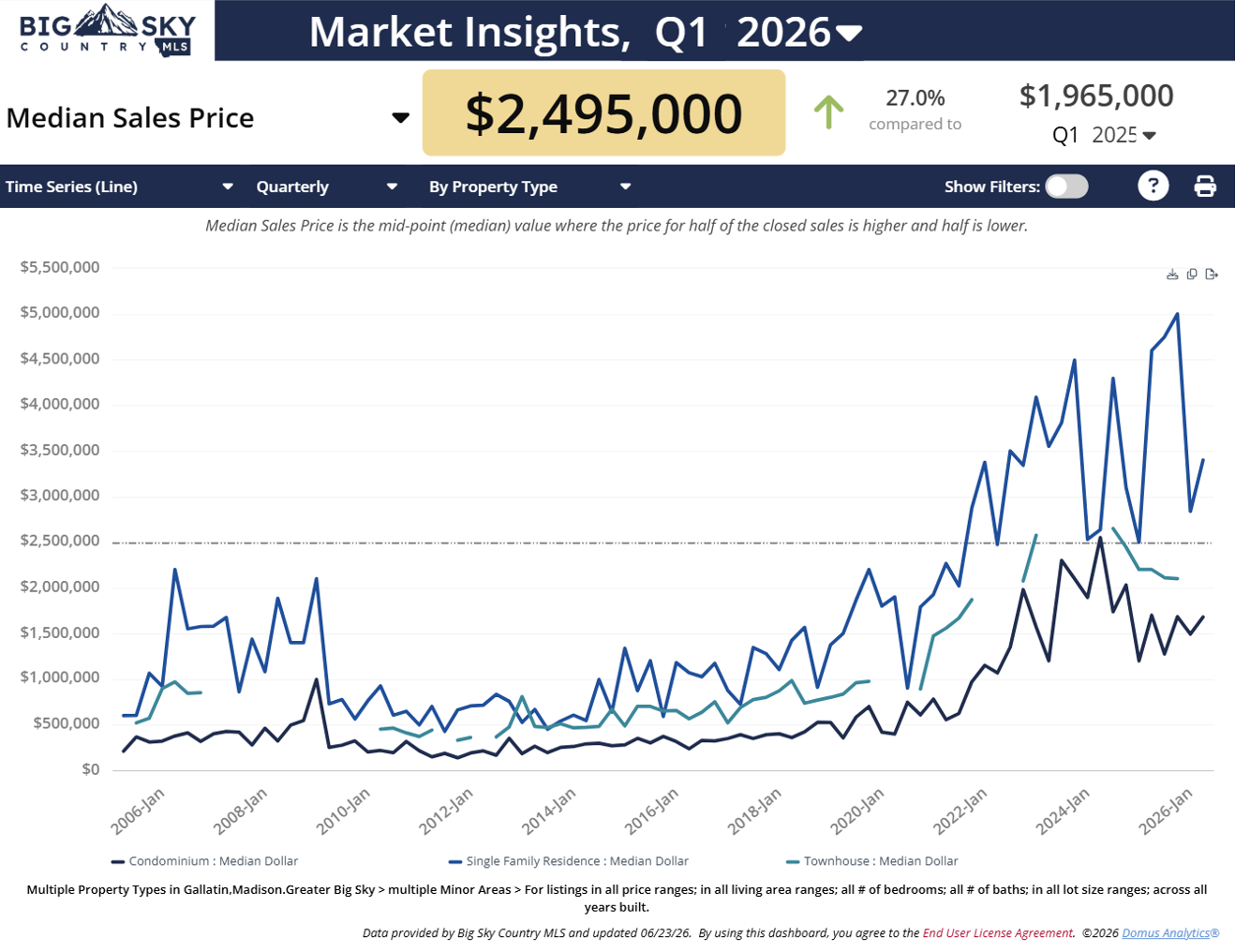Toggle the Show Filters switch

(1067, 186)
